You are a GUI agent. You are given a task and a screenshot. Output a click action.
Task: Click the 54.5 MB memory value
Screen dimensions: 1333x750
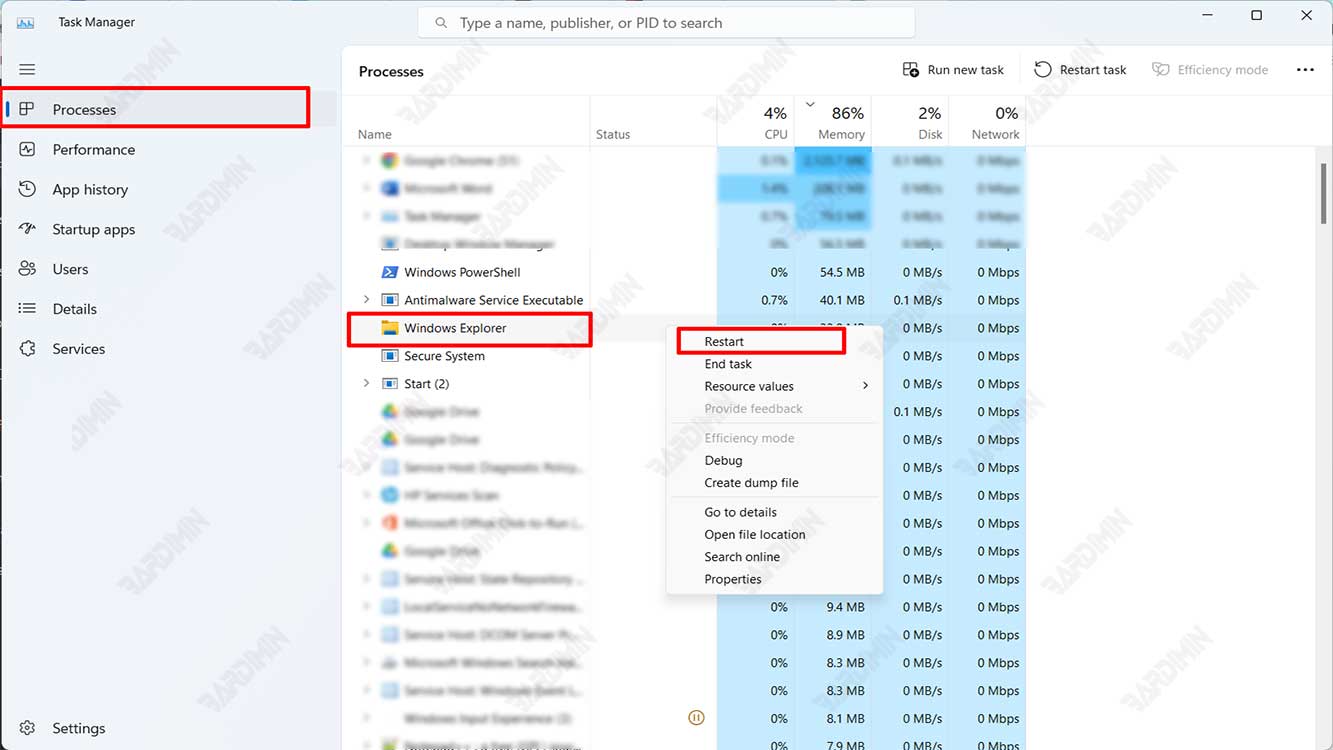tap(842, 272)
